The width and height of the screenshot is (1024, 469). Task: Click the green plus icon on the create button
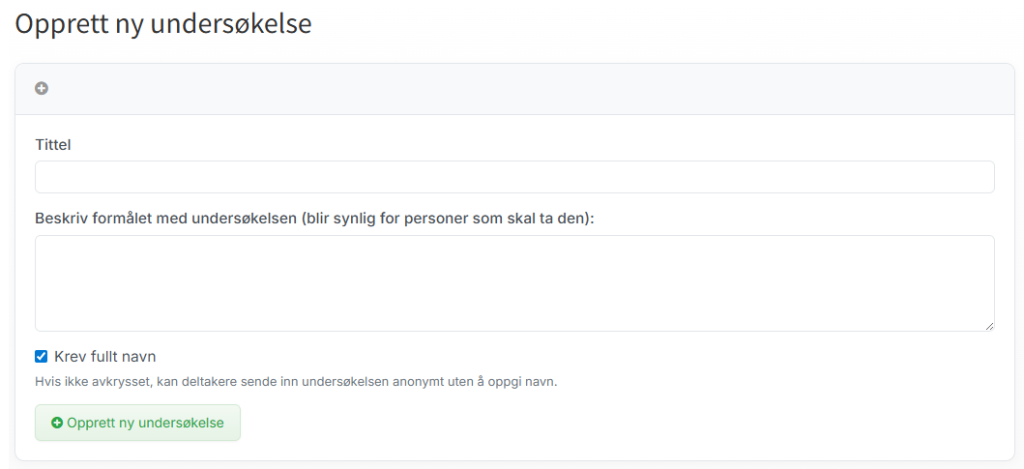pos(57,423)
